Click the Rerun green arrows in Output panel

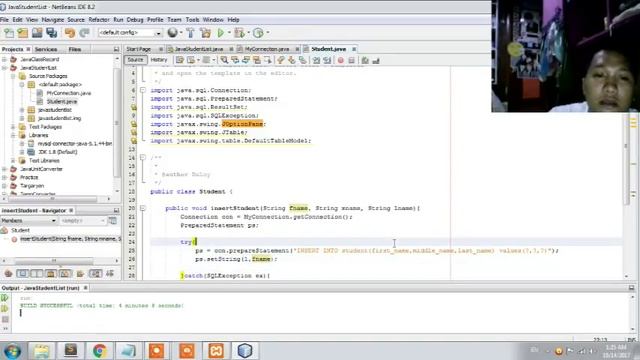(5, 298)
